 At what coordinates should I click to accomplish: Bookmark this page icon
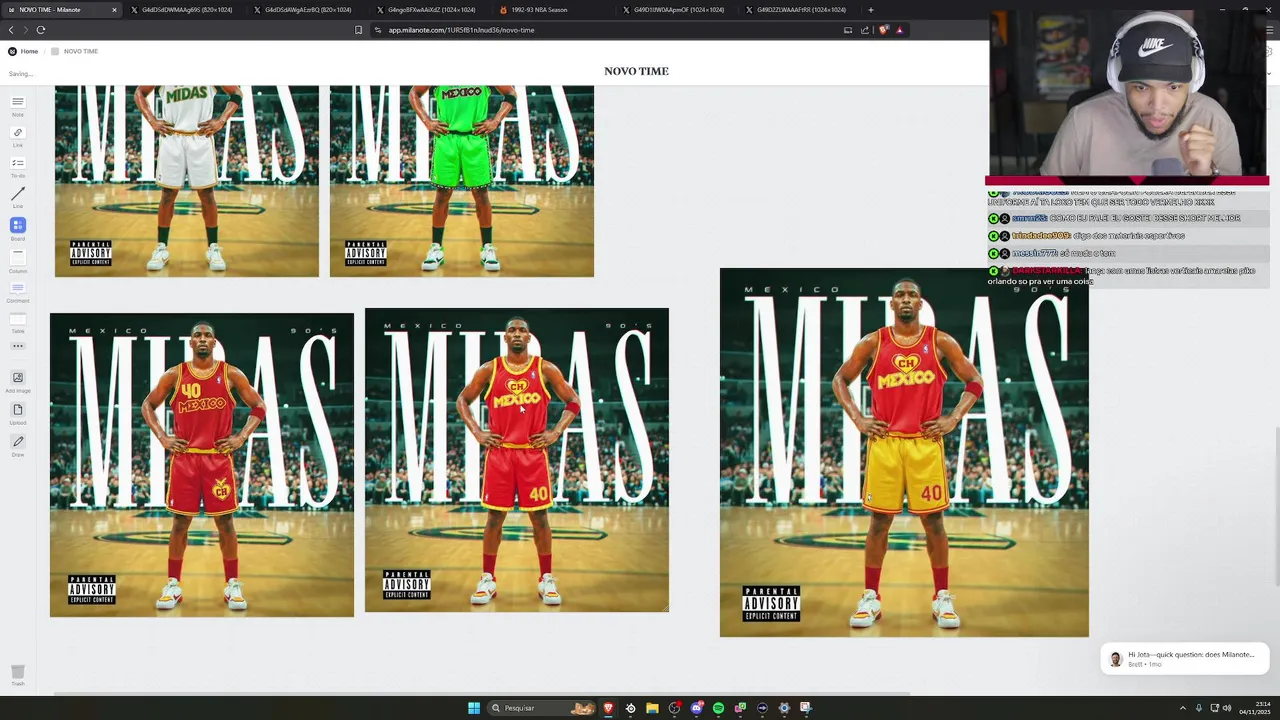point(358,30)
